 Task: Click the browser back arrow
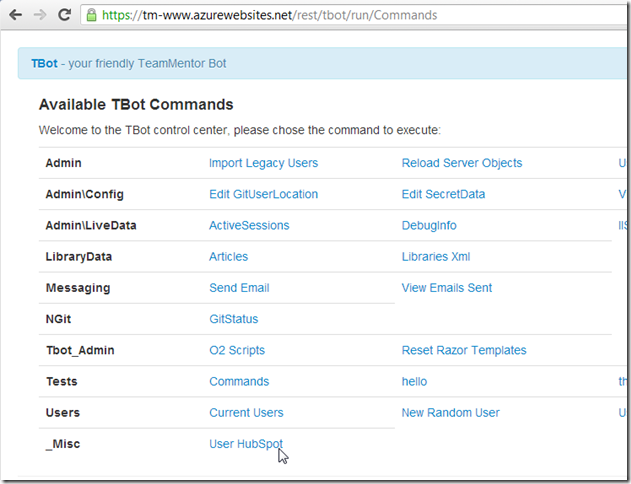(x=15, y=15)
